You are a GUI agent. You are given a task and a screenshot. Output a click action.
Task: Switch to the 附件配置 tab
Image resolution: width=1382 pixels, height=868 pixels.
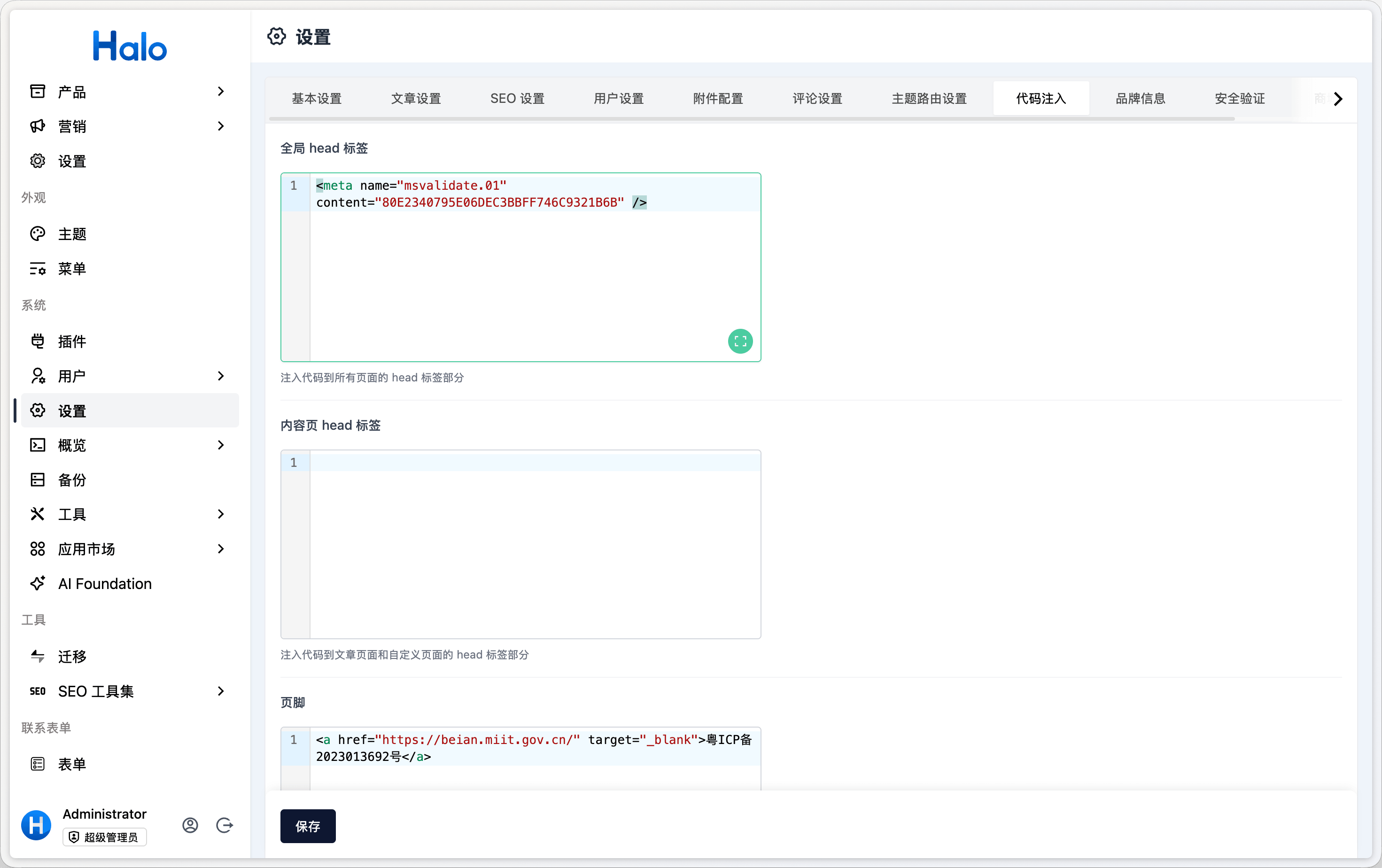(x=718, y=99)
